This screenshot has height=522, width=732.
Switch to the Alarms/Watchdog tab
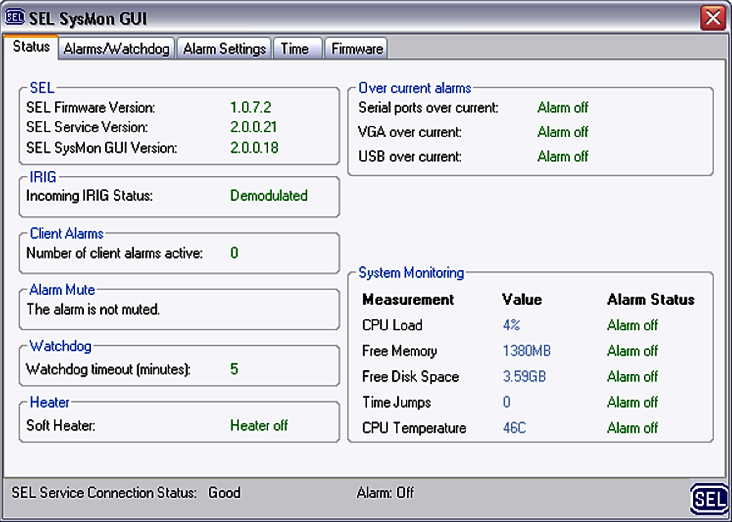click(x=117, y=49)
